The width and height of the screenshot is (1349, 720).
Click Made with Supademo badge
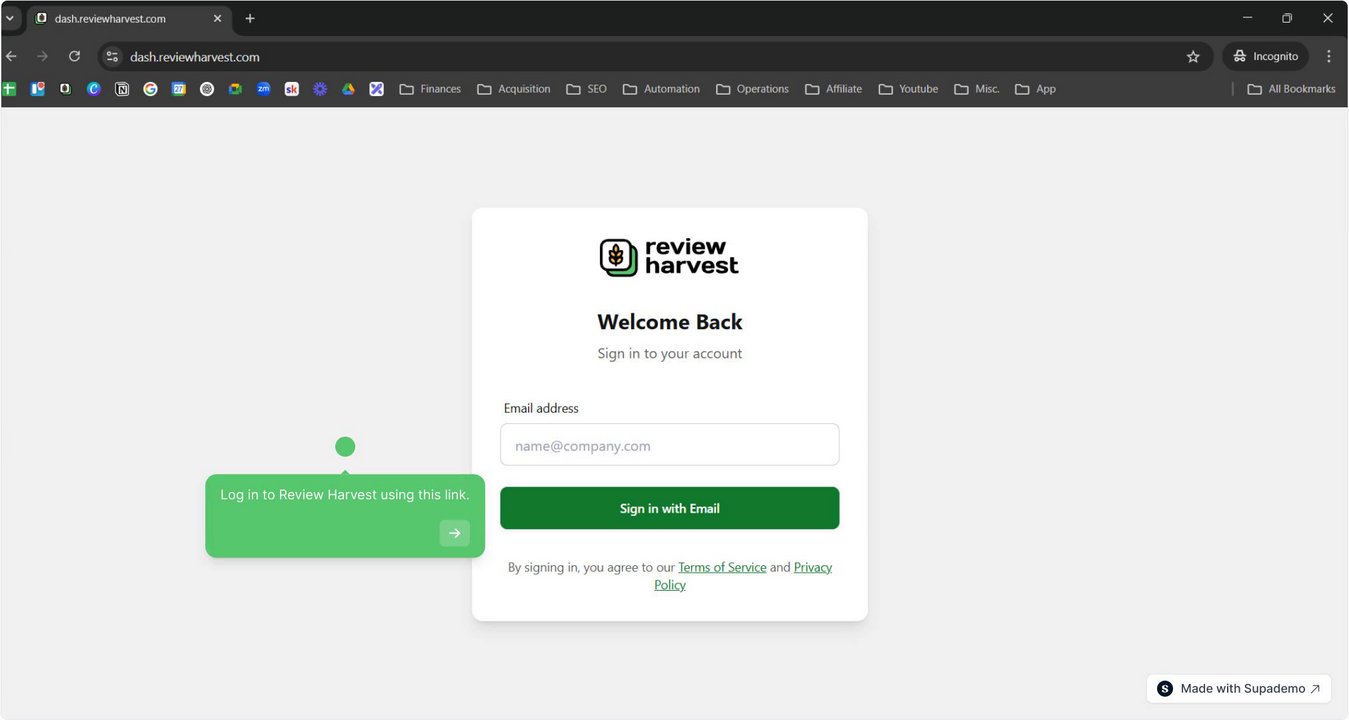1239,688
